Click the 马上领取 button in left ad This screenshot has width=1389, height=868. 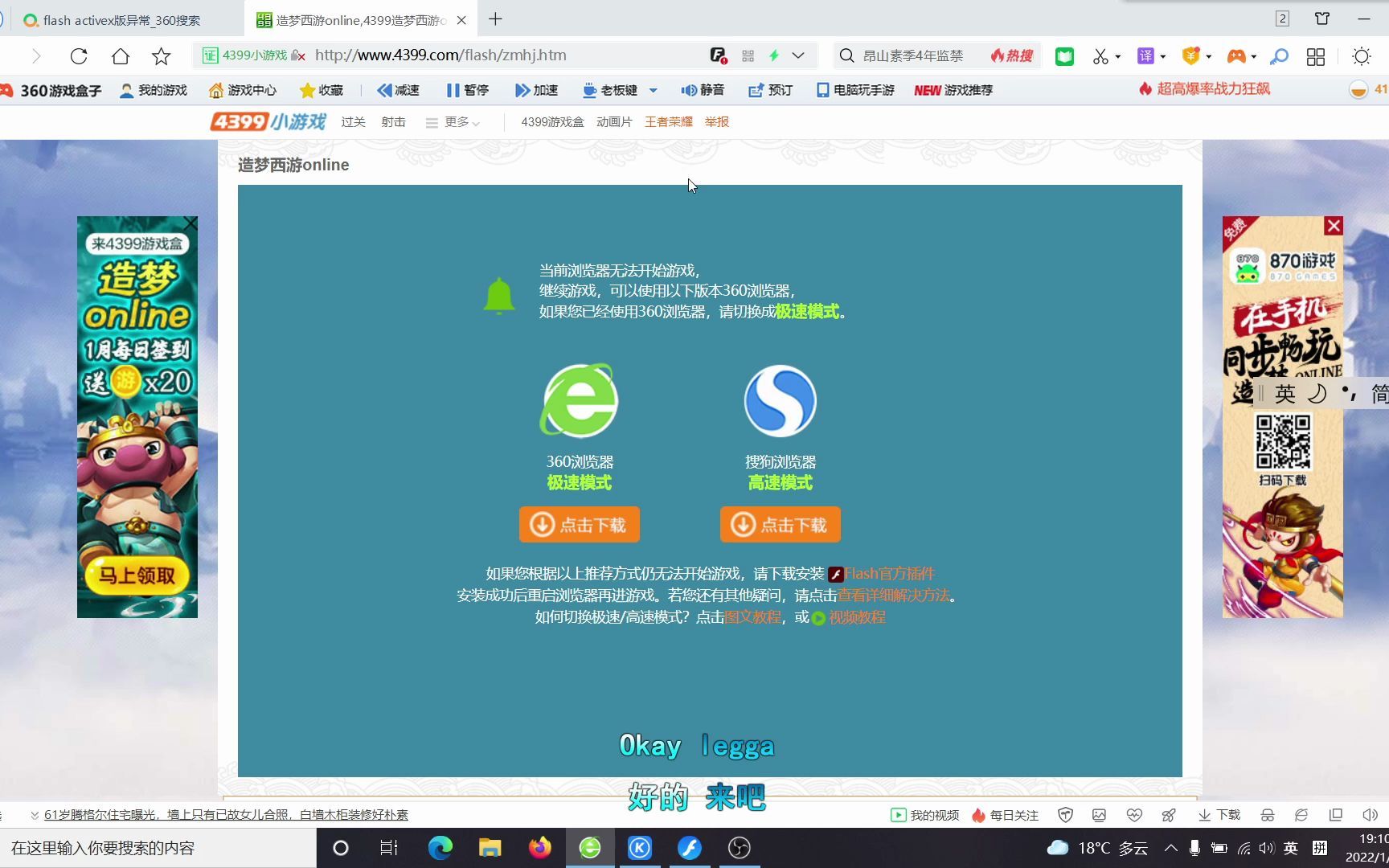point(137,575)
